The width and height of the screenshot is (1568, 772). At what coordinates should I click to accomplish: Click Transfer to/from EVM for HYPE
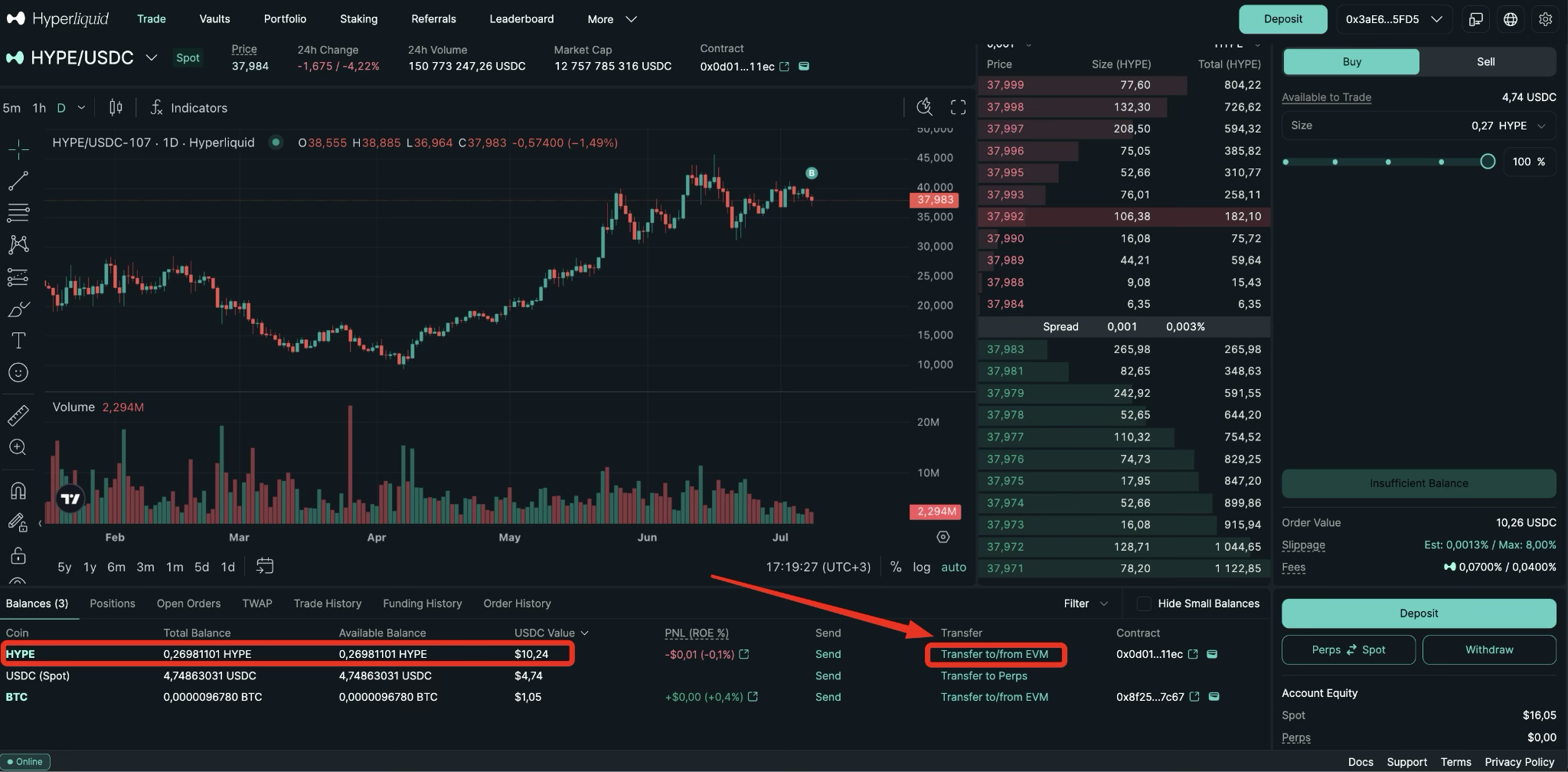point(994,654)
